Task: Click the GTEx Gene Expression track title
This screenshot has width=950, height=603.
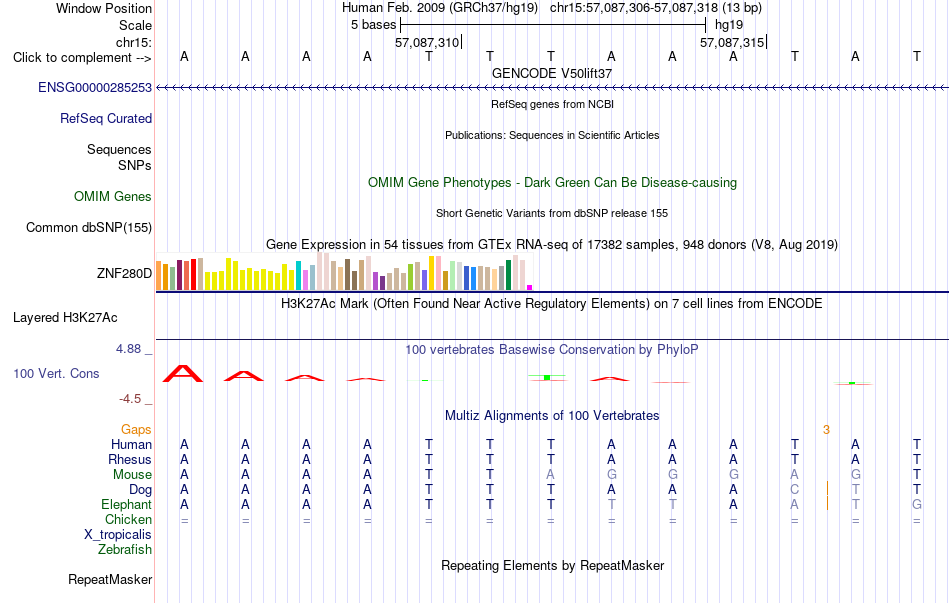Action: tap(551, 245)
